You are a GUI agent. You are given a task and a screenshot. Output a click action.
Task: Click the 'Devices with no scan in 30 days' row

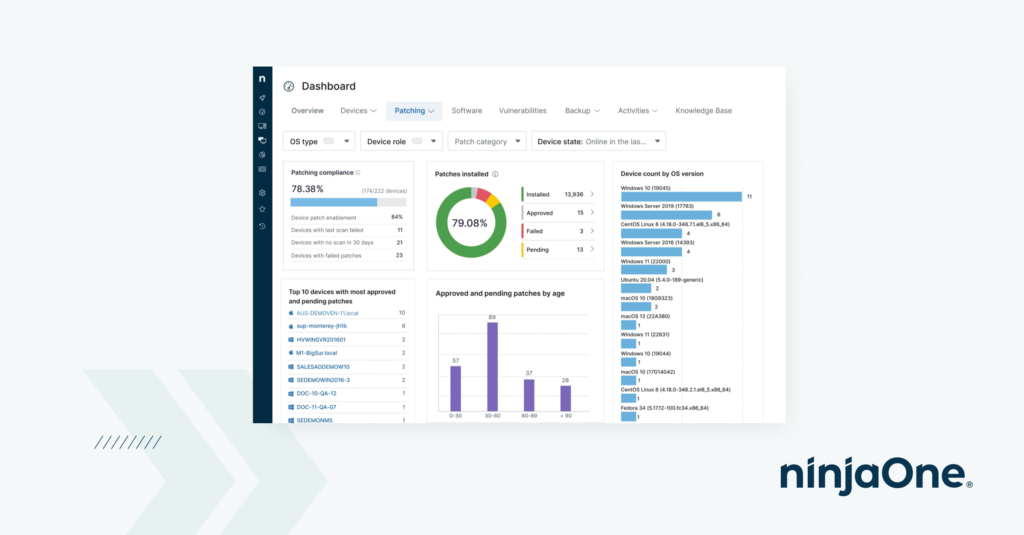click(x=347, y=242)
